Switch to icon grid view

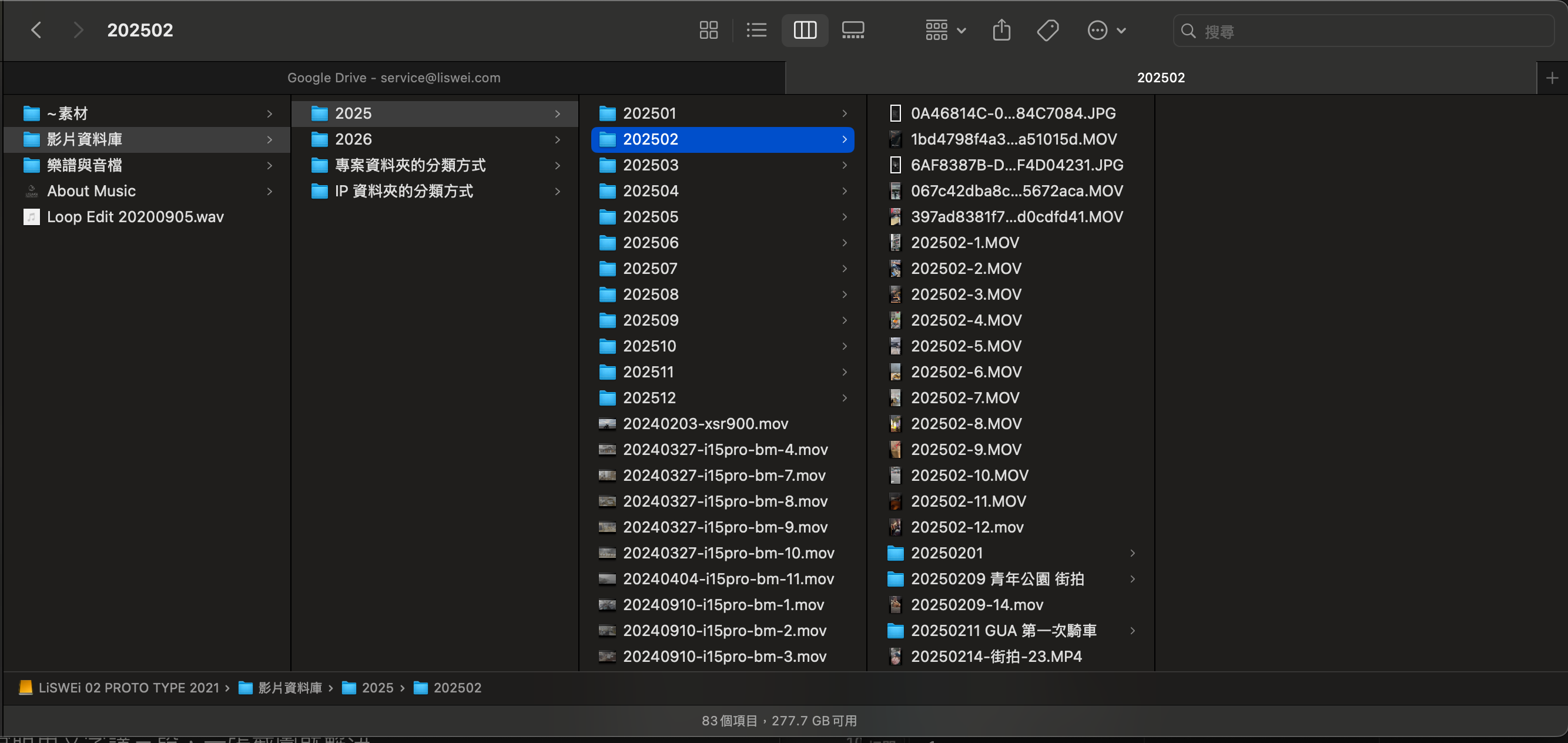(709, 31)
